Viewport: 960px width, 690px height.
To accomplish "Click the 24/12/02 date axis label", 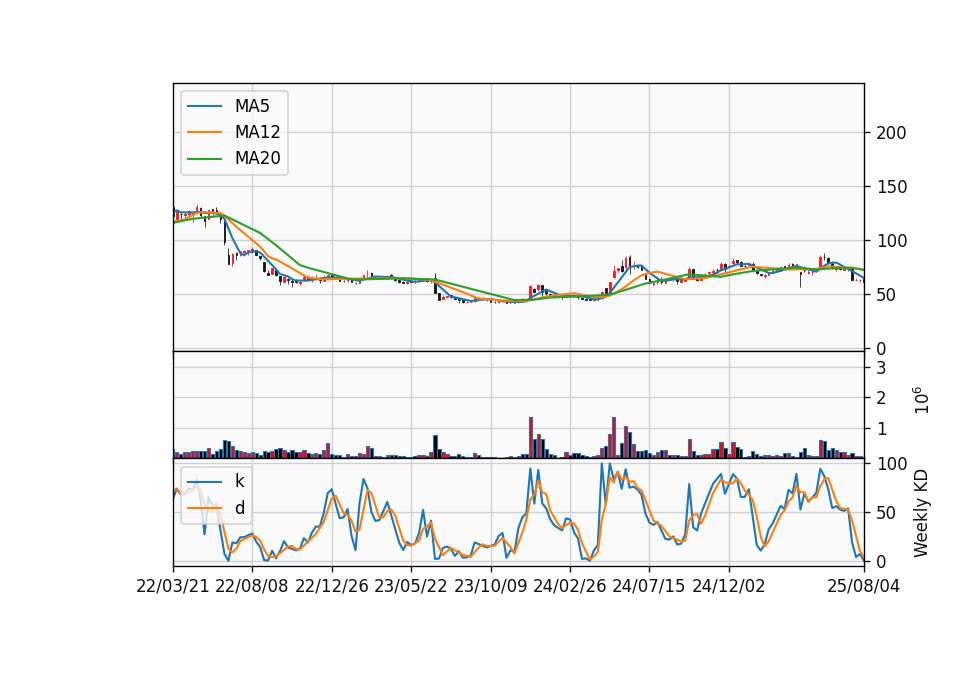I will click(x=729, y=586).
